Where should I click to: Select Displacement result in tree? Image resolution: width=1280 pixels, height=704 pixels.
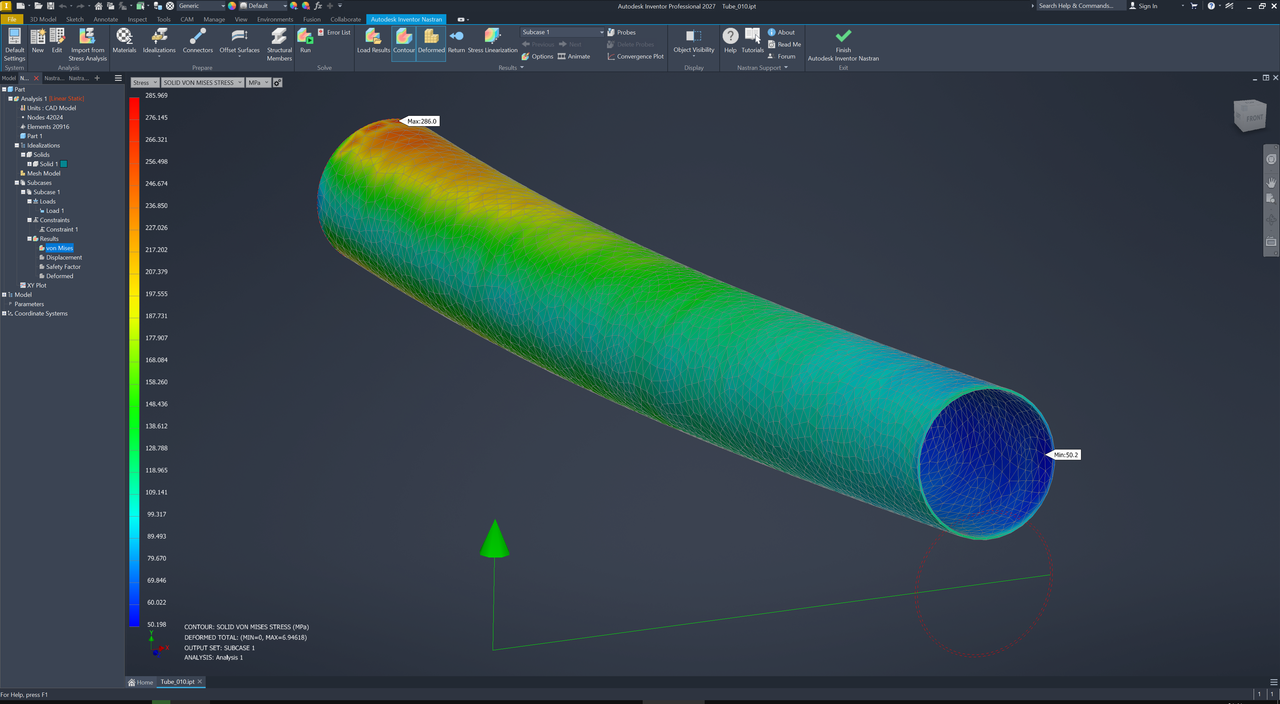(x=64, y=257)
